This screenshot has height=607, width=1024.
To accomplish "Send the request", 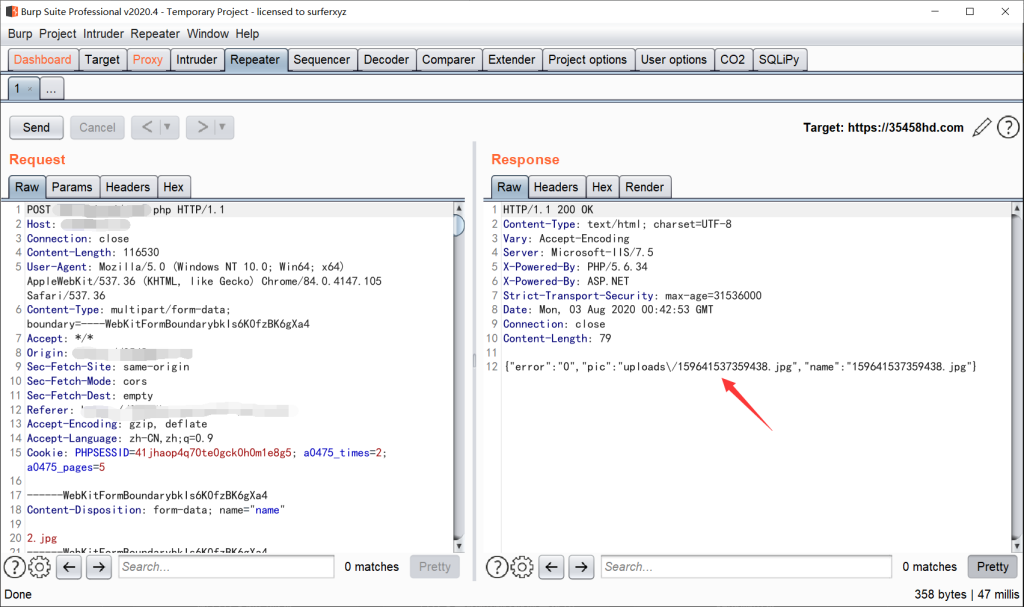I will click(x=36, y=127).
